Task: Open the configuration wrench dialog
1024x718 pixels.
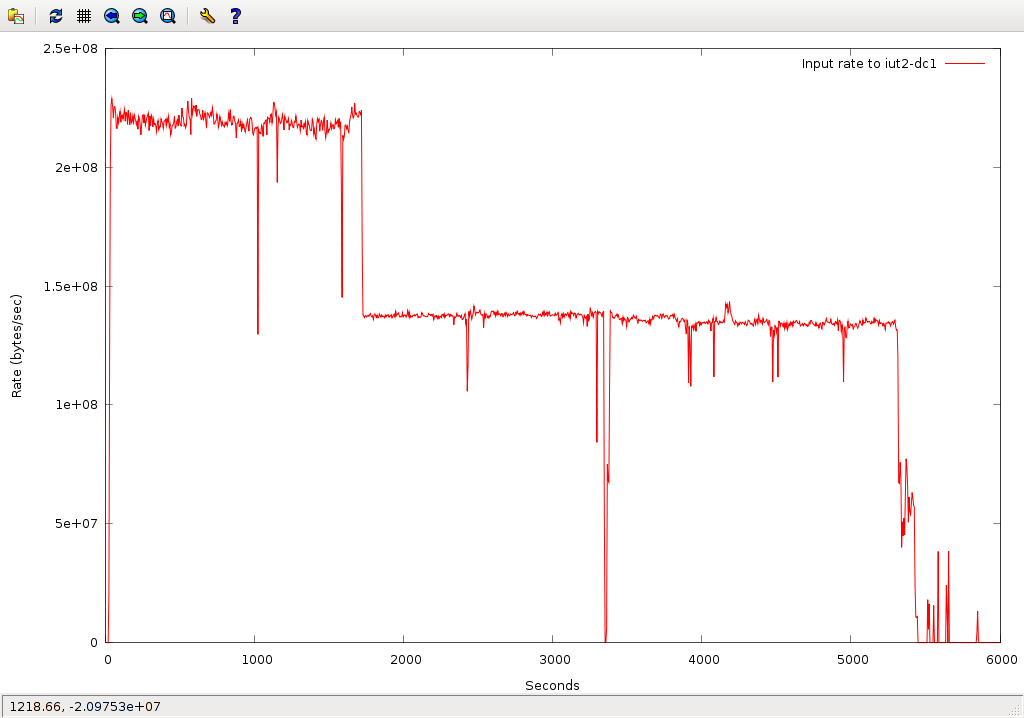Action: click(x=207, y=16)
